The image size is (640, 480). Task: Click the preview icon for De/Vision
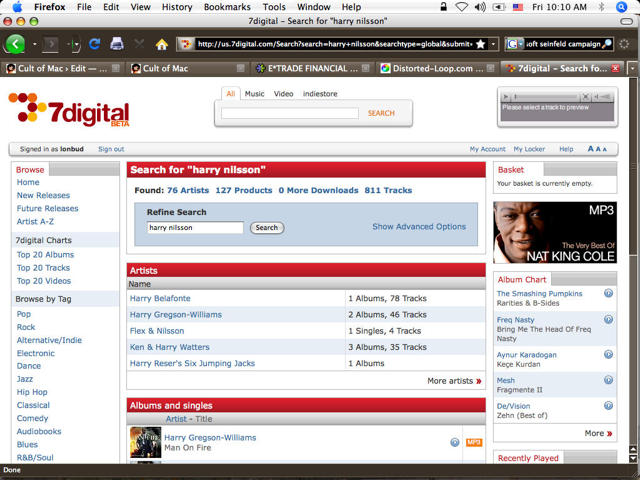608,405
